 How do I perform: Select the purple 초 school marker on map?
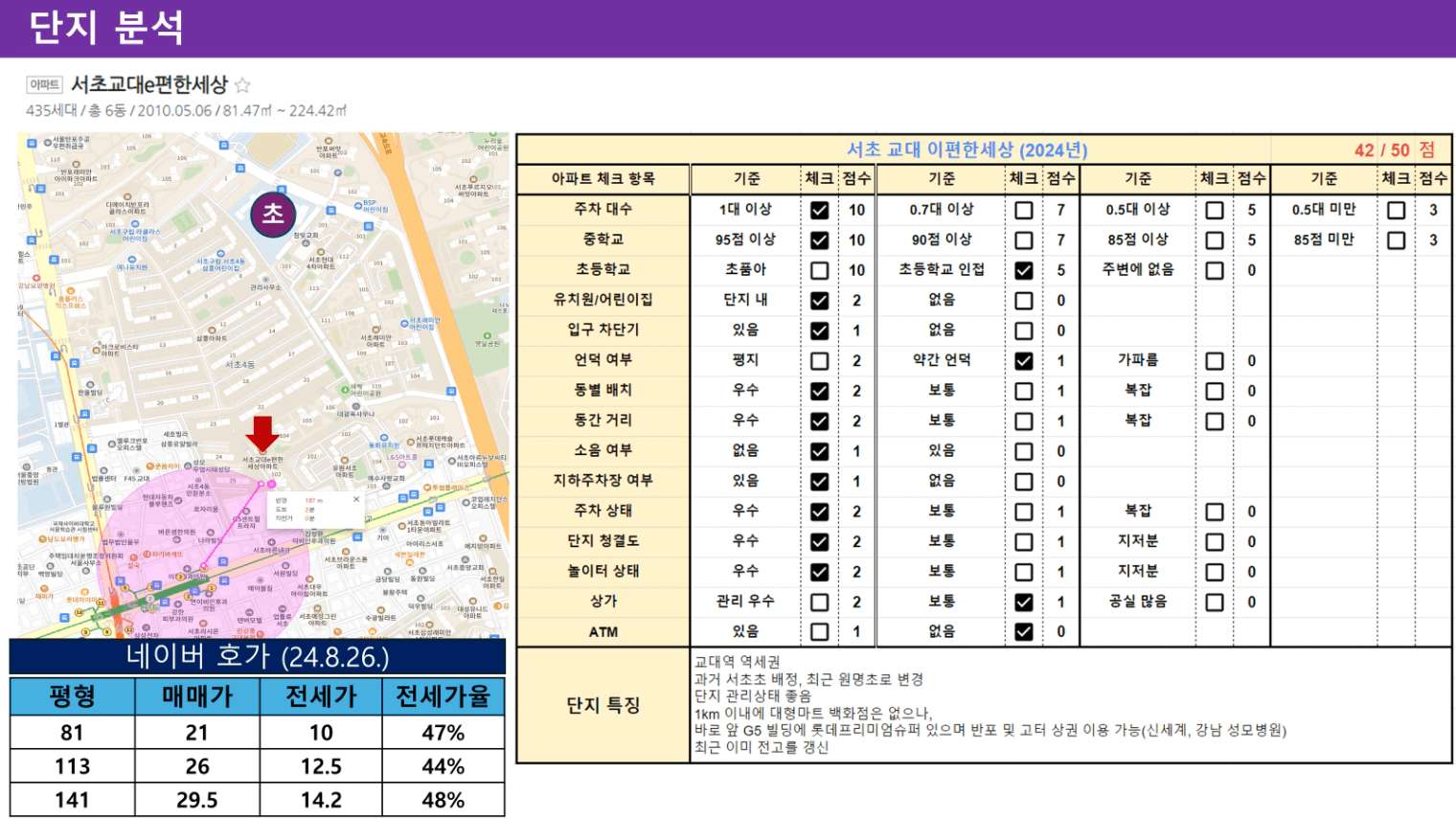pyautogui.click(x=273, y=214)
